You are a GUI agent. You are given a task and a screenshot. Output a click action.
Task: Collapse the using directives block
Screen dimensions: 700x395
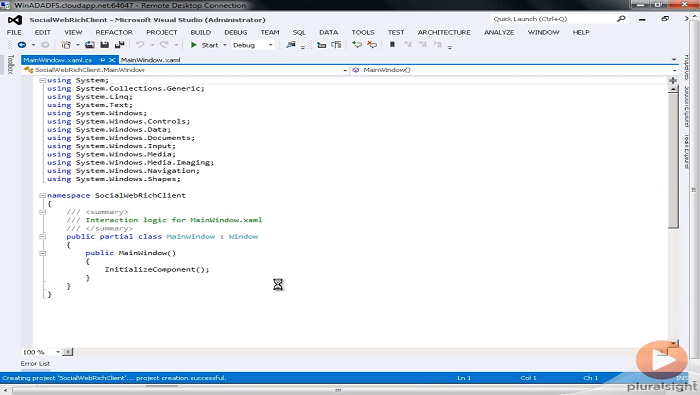pyautogui.click(x=42, y=80)
